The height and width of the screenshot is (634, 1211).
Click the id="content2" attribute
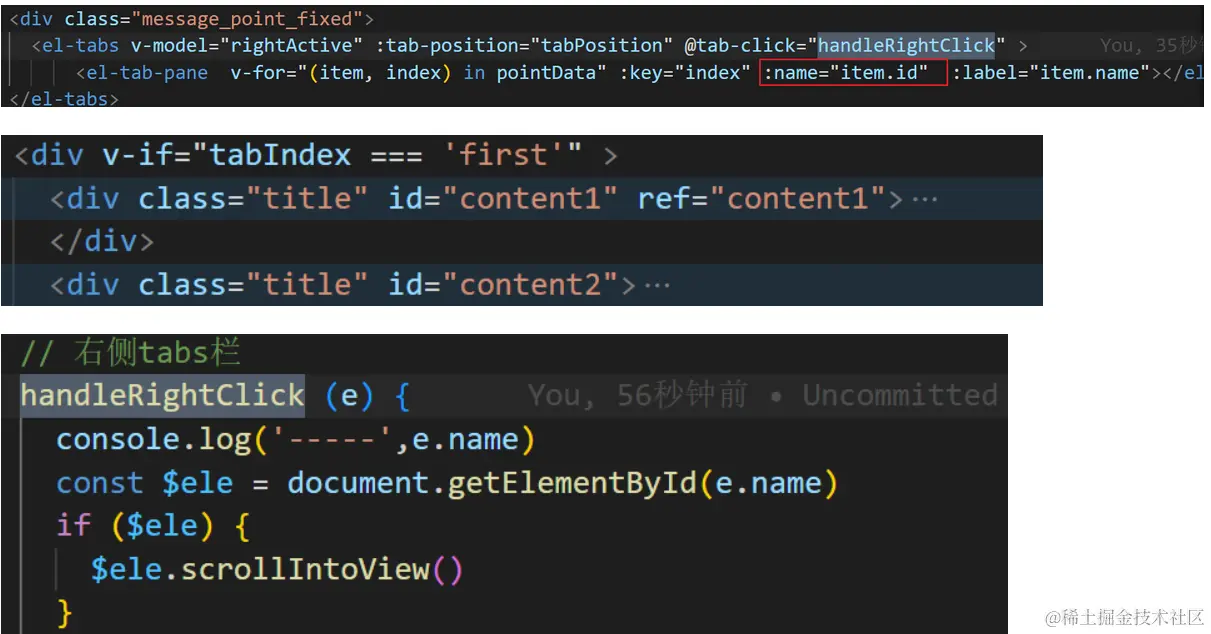503,285
